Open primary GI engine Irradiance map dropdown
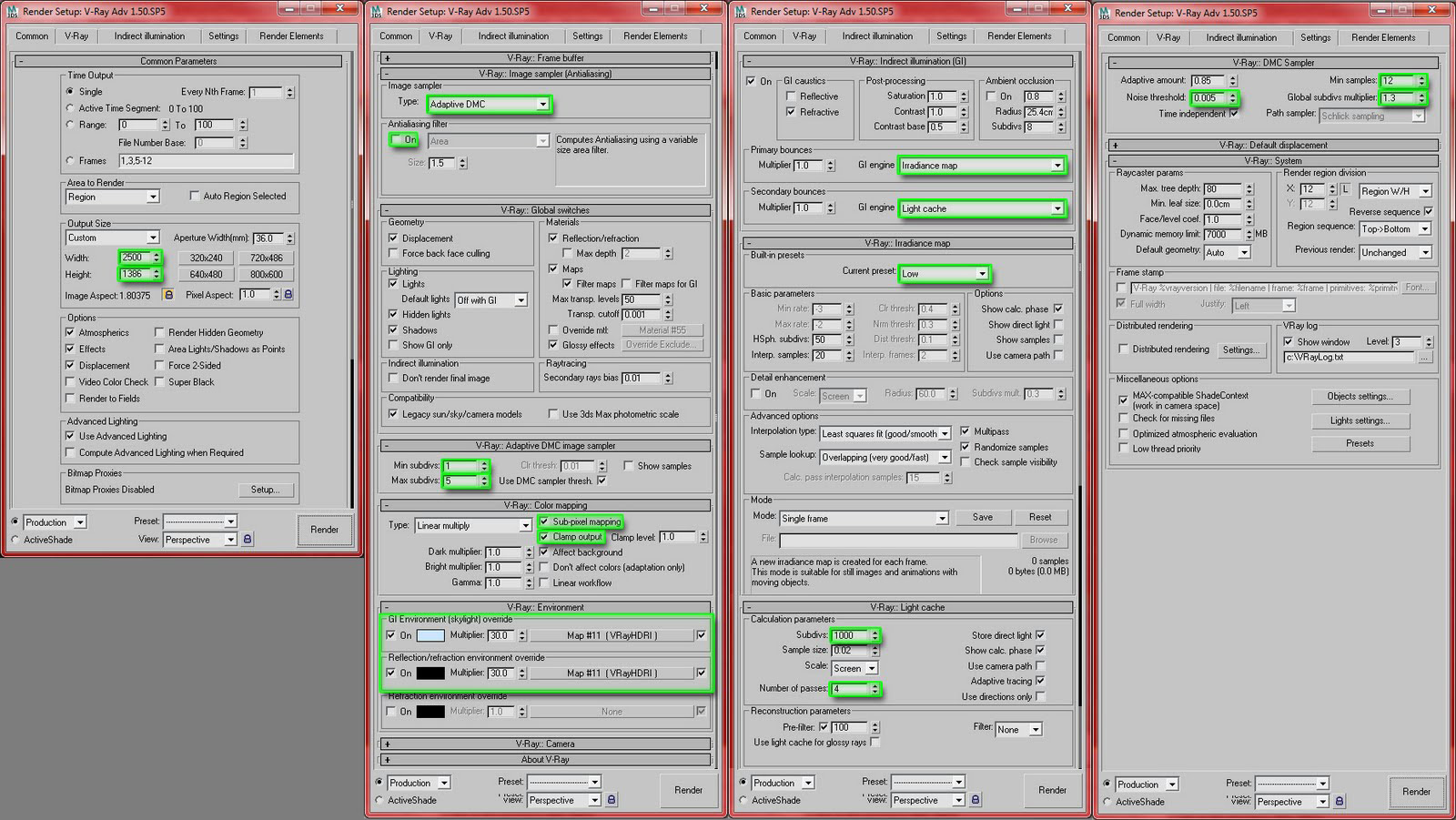Viewport: 1456px width, 820px height. (982, 166)
